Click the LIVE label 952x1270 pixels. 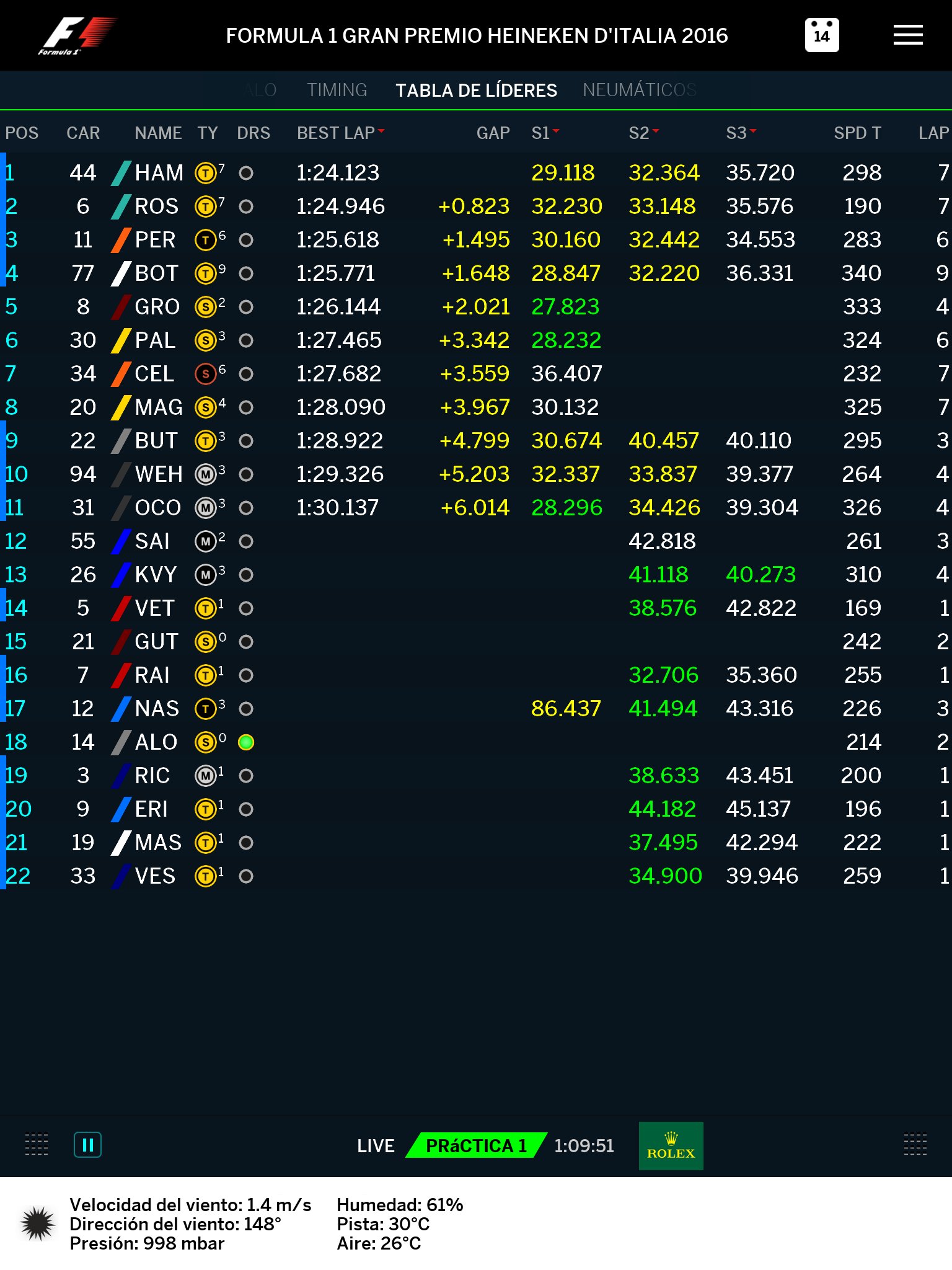(x=376, y=1145)
